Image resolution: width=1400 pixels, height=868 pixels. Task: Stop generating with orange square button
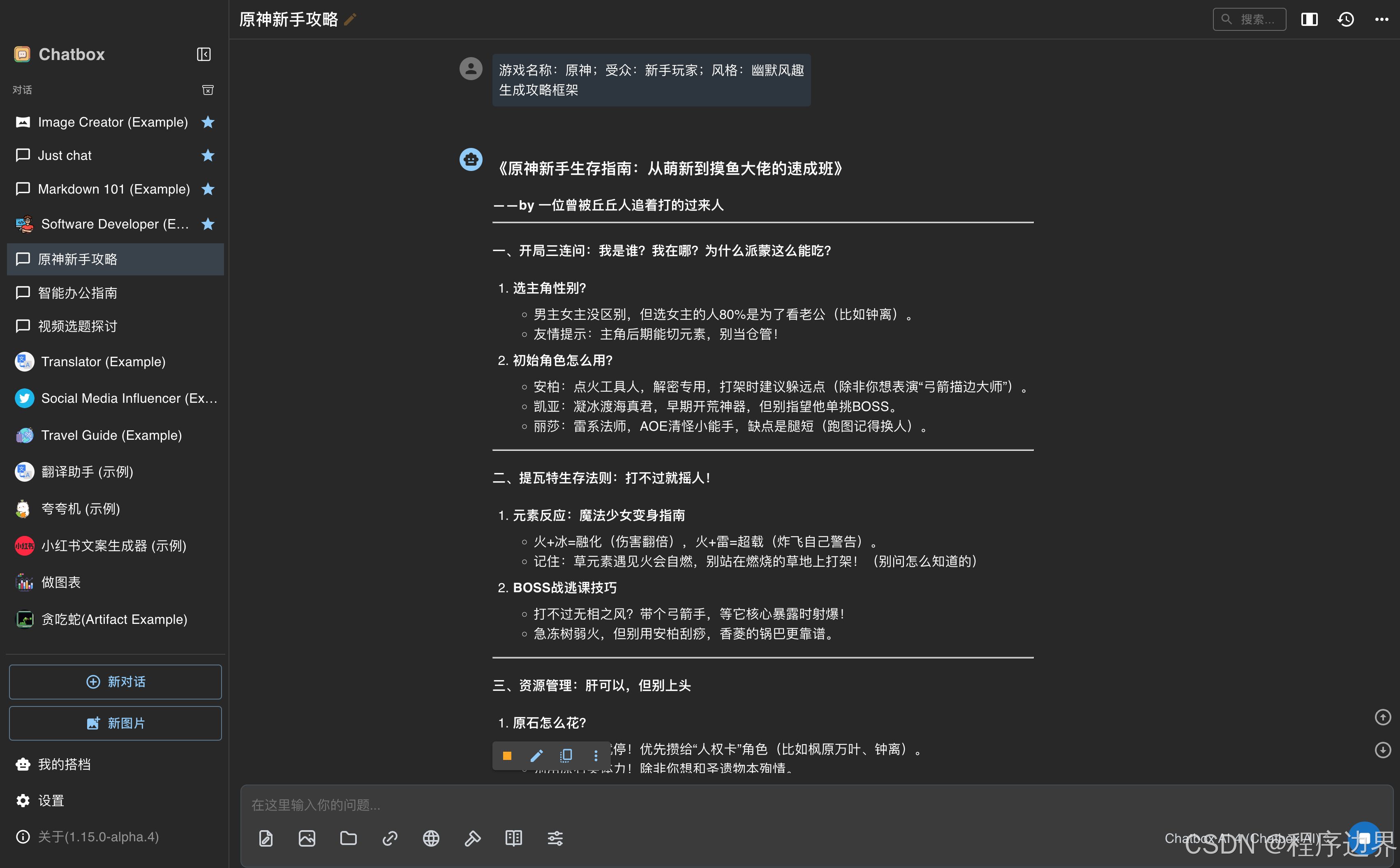point(507,756)
